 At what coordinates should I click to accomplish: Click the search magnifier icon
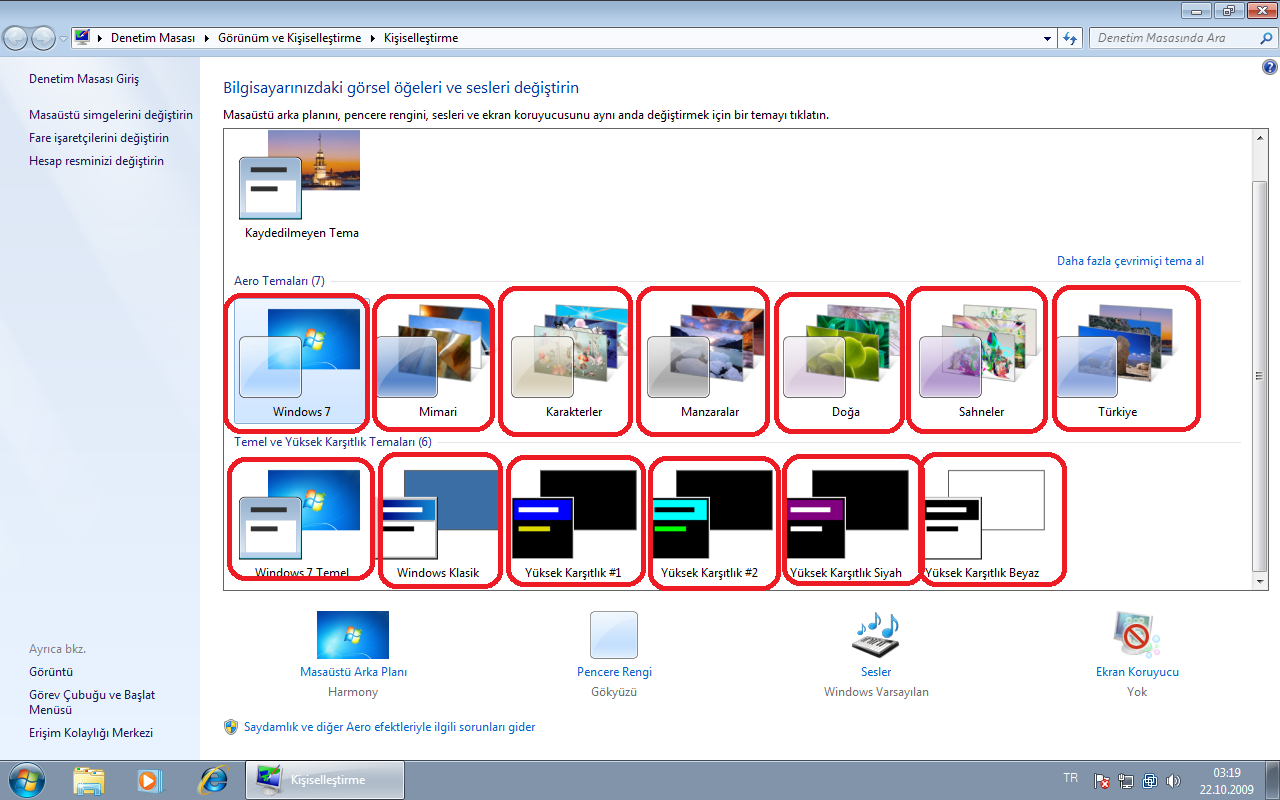coord(1266,38)
